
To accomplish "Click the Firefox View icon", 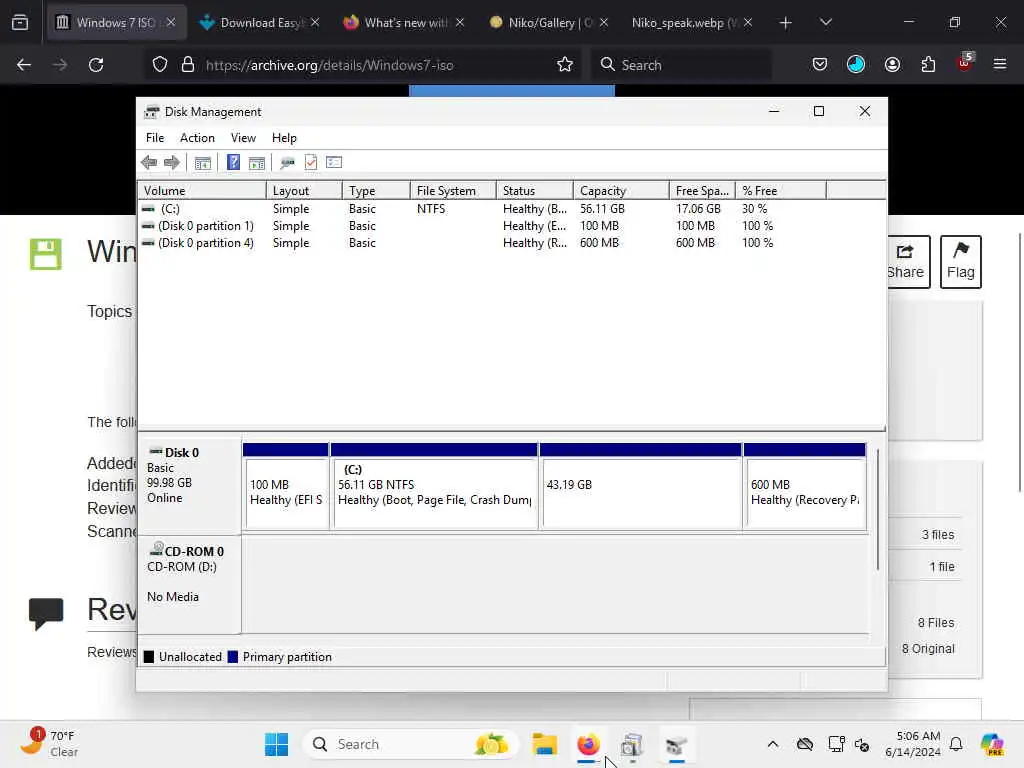I will (x=20, y=23).
